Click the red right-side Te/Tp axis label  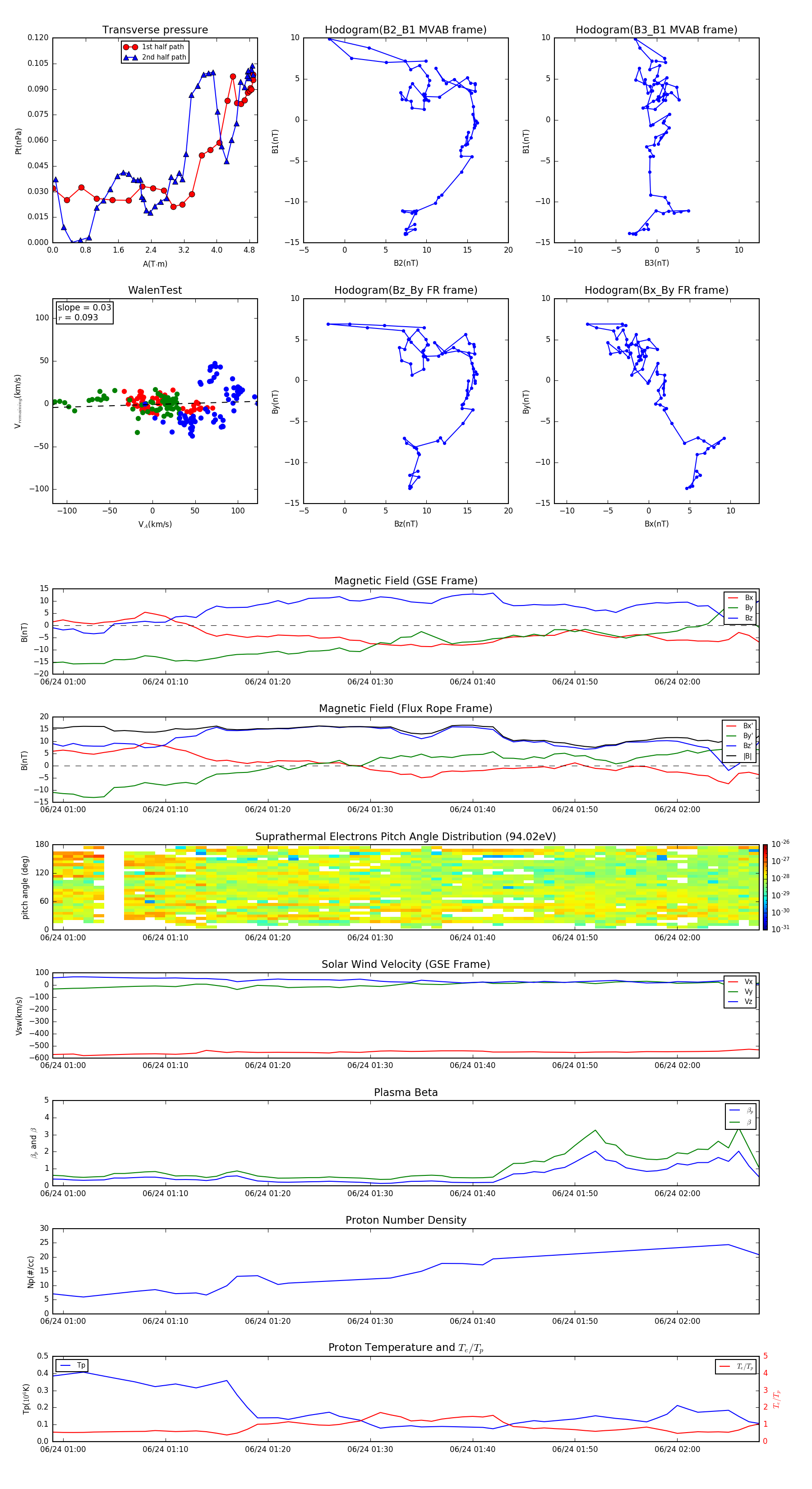coord(777,1399)
